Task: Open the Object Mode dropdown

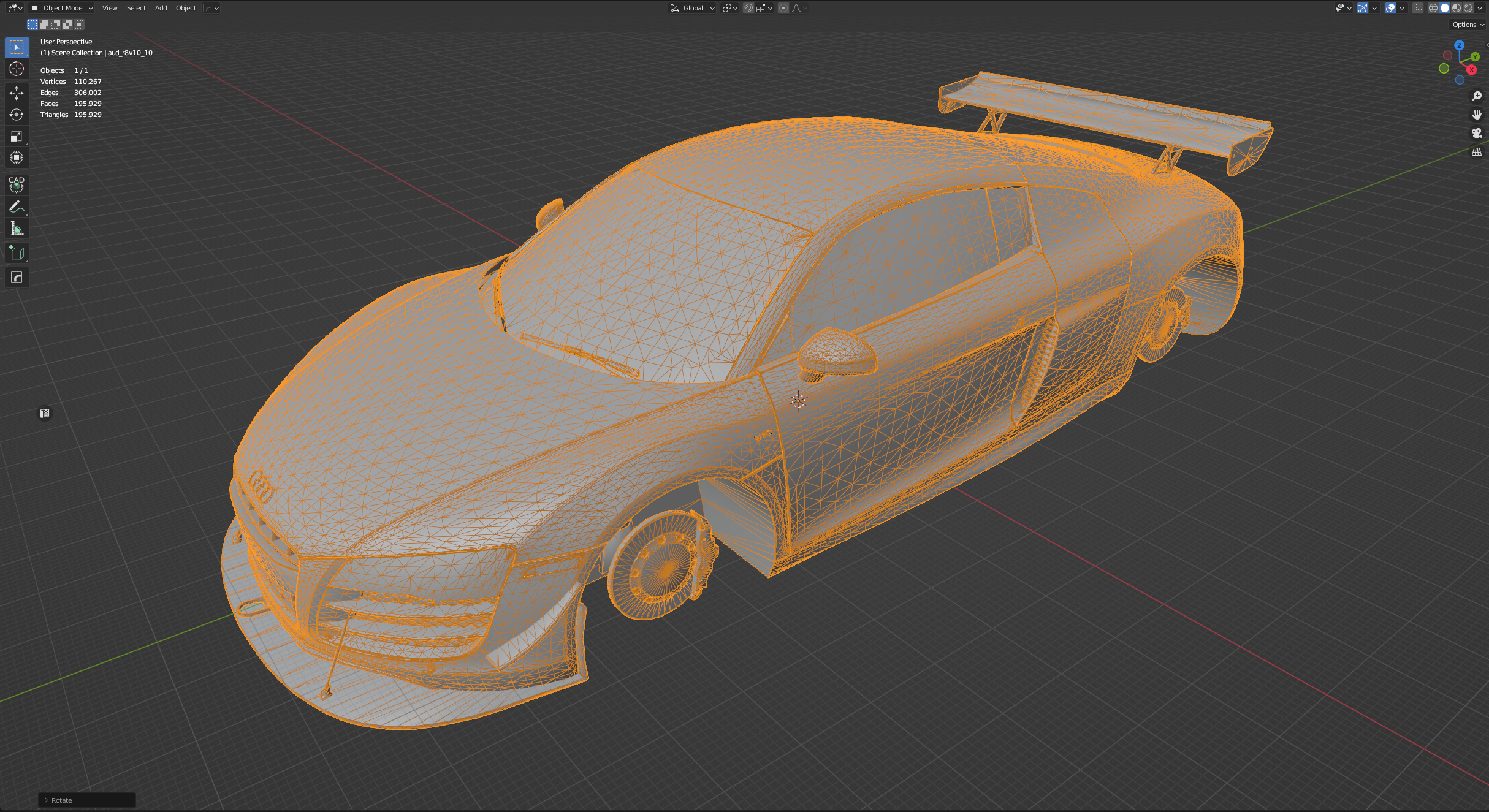Action: [62, 8]
